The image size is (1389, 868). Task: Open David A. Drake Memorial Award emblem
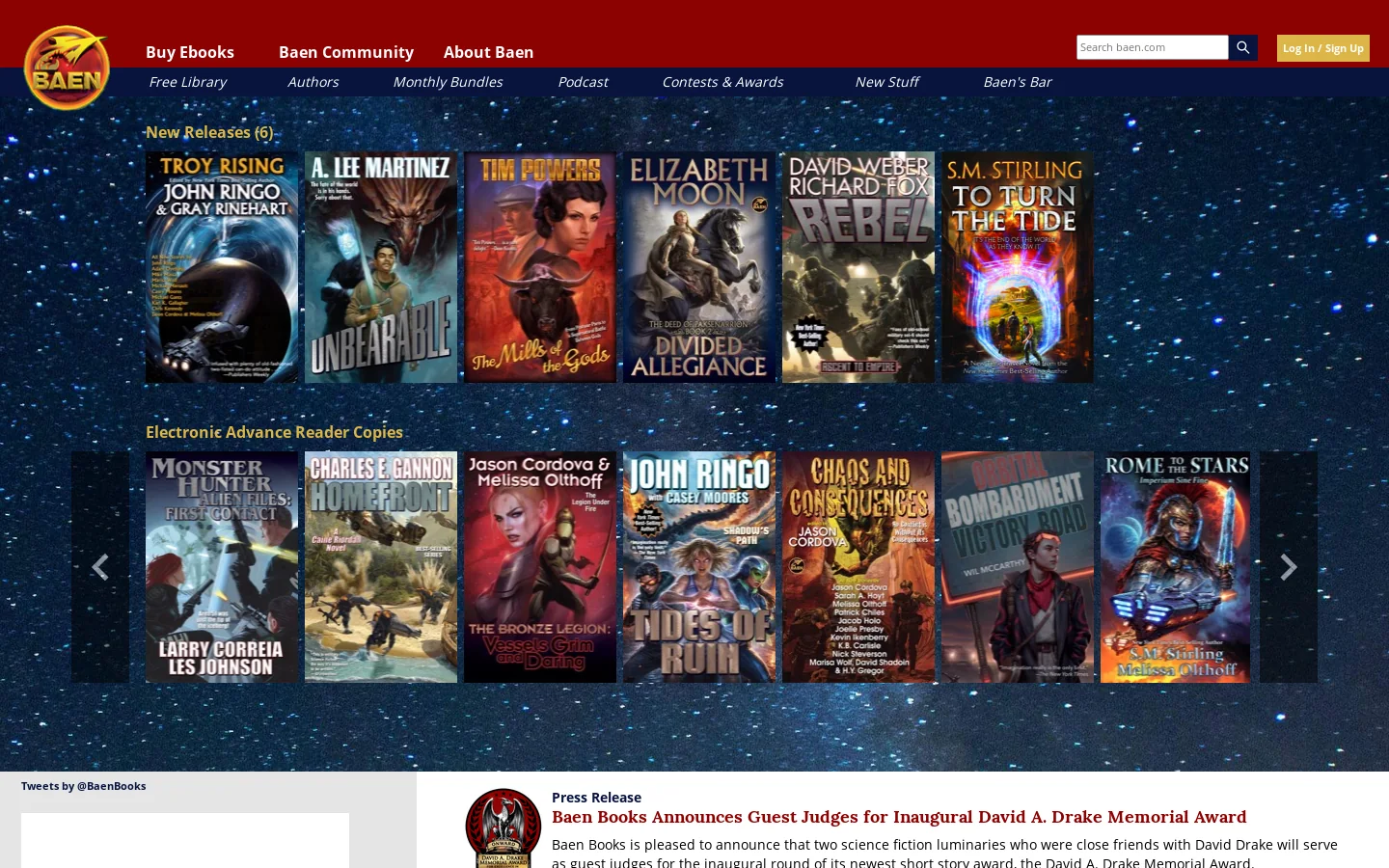click(x=504, y=828)
